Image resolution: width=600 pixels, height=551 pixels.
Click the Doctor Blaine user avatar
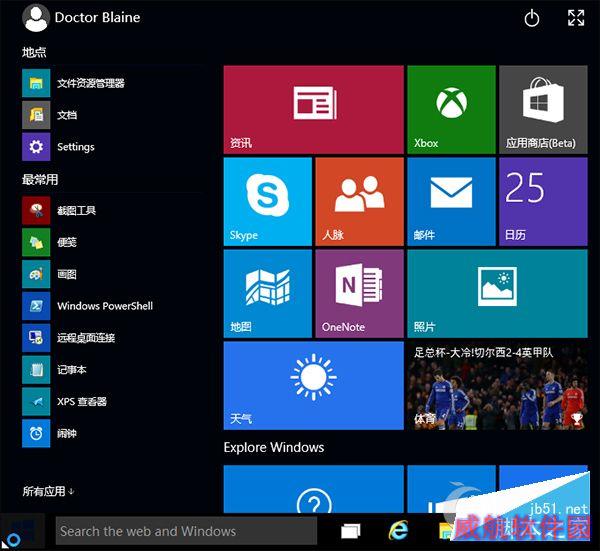[x=36, y=18]
